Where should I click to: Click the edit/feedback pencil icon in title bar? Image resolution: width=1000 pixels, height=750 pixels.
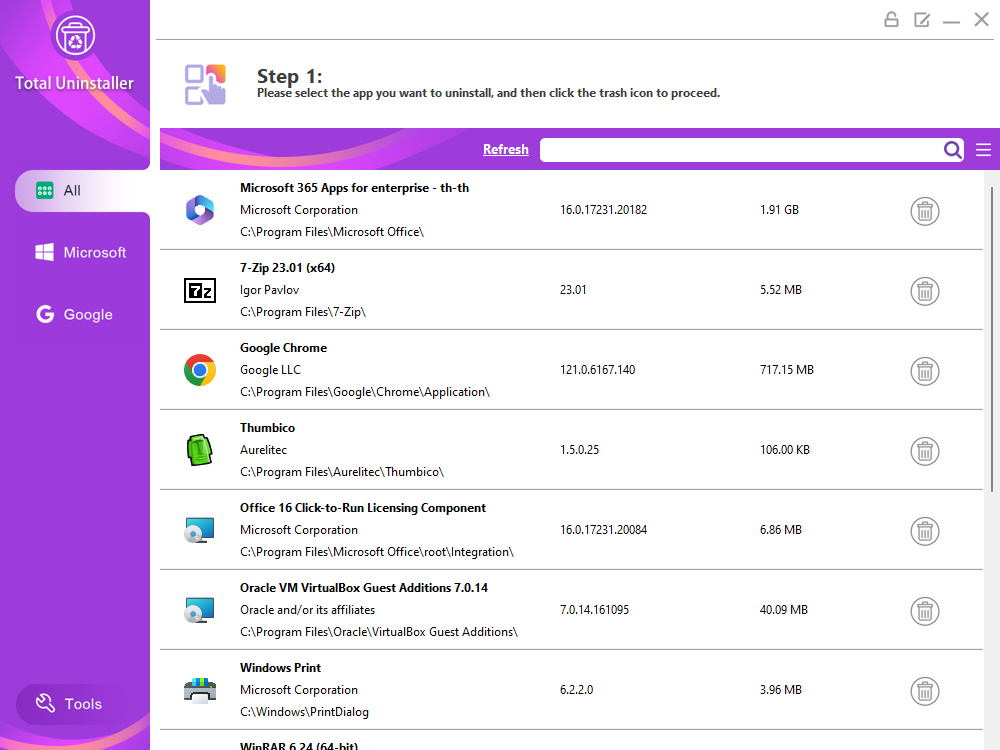922,20
